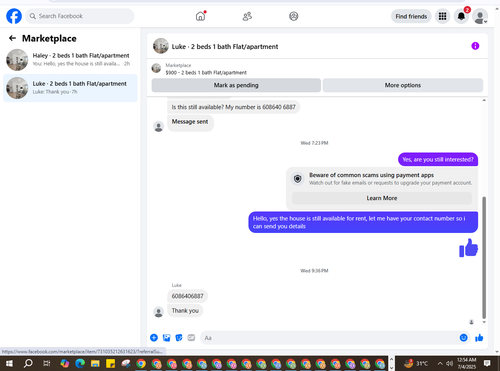500x371 pixels.
Task: Open the Facebook menu grid icon
Action: click(442, 16)
